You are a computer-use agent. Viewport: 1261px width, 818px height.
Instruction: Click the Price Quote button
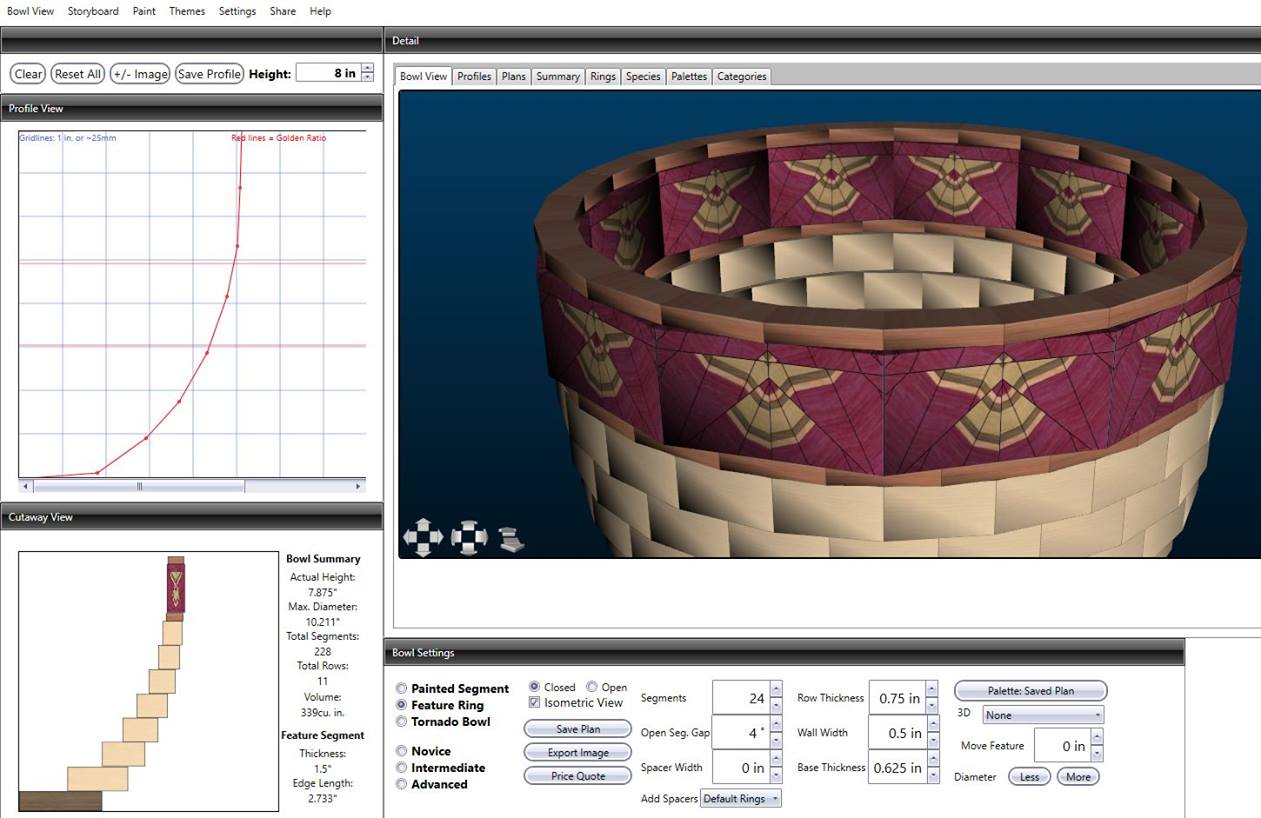(x=578, y=776)
